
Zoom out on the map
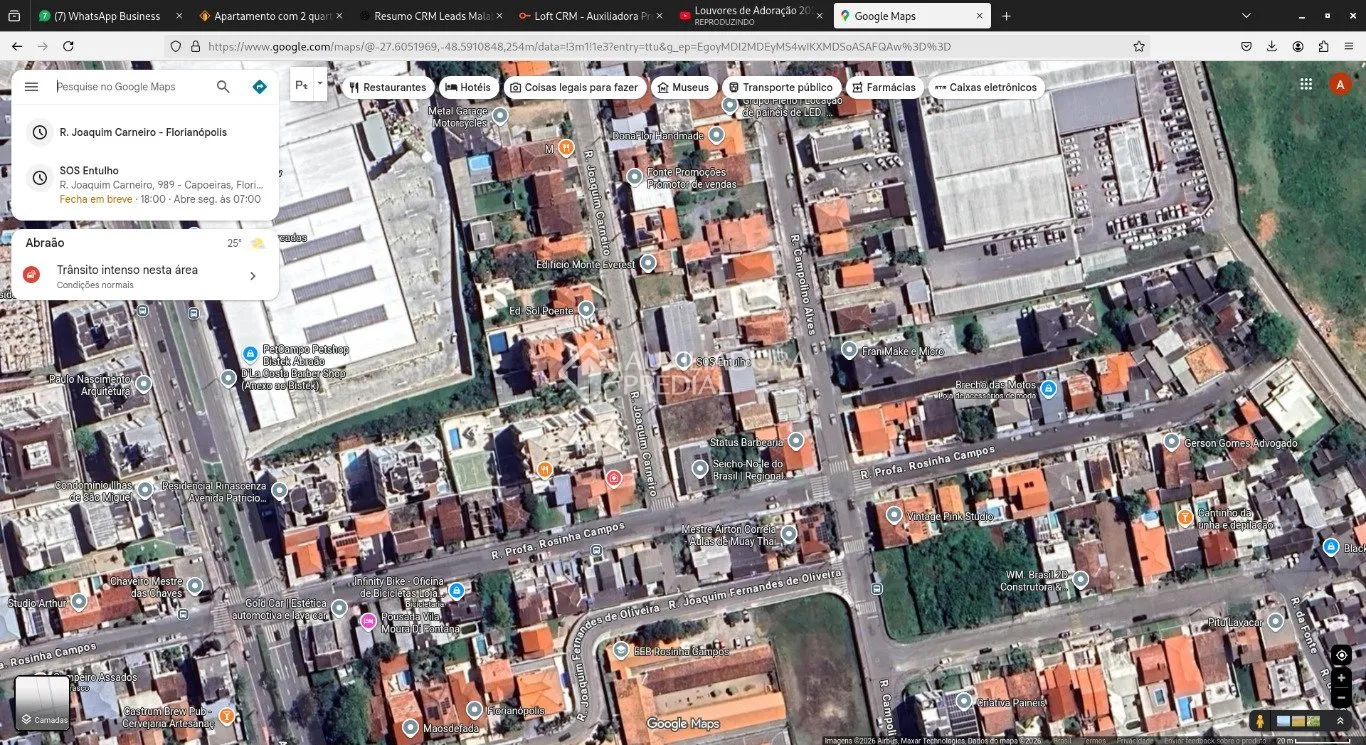(x=1341, y=698)
